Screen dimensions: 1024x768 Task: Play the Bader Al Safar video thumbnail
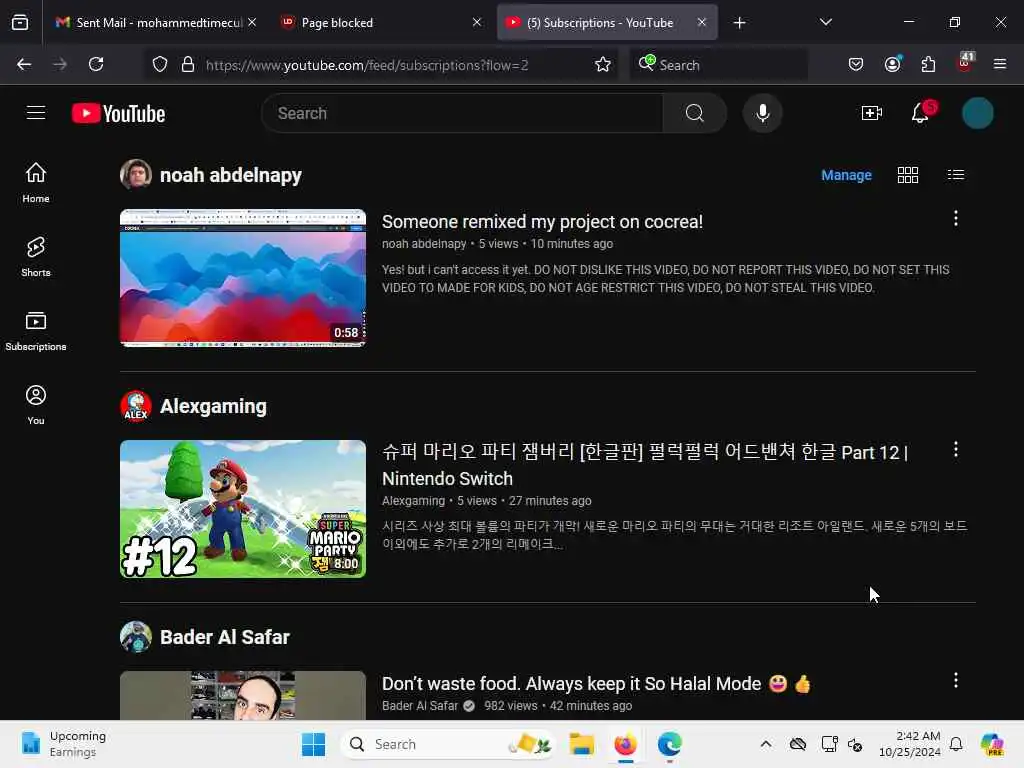point(243,696)
